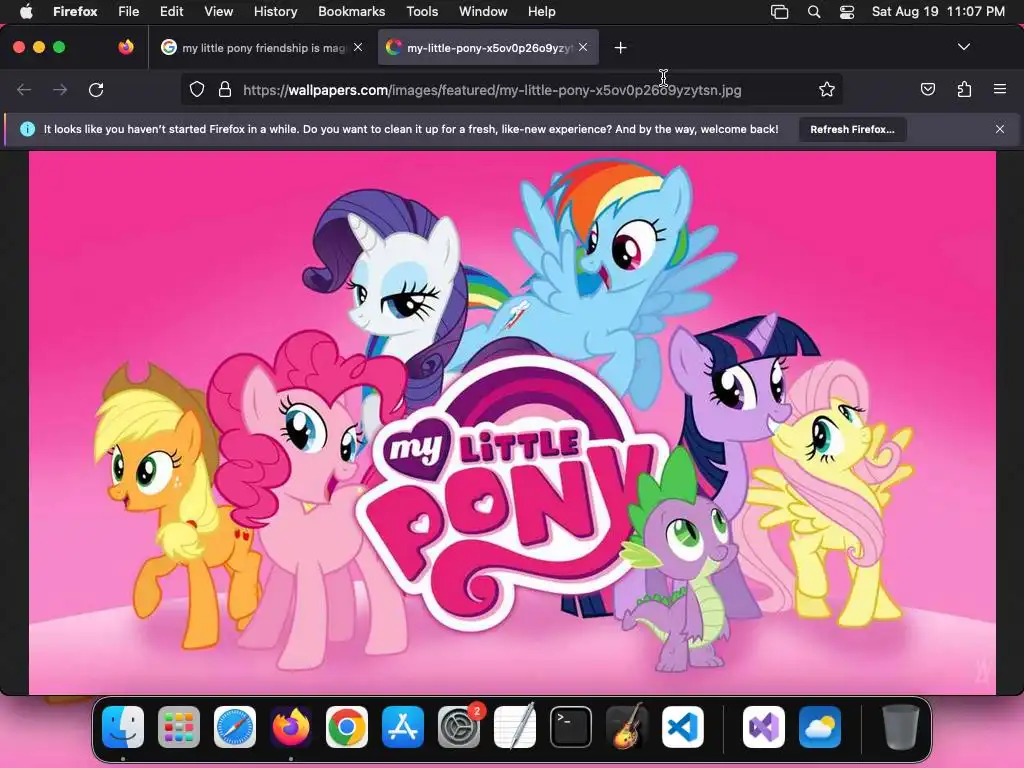Screen dimensions: 1024x768
Task: Click the Firefox back arrow
Action: click(24, 89)
